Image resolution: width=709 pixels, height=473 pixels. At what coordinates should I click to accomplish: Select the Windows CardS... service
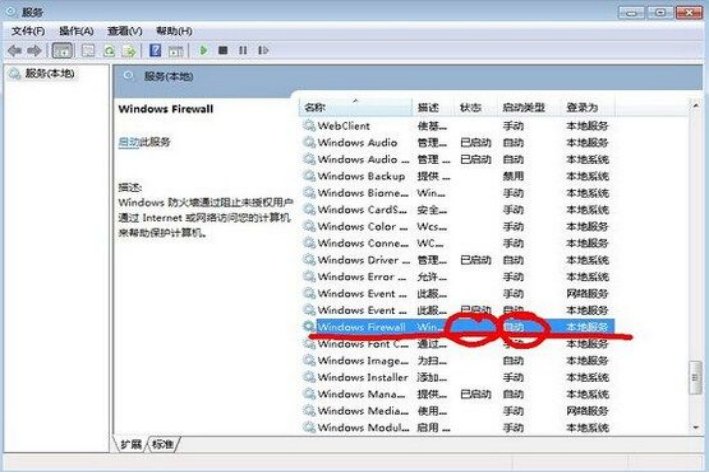pyautogui.click(x=457, y=209)
